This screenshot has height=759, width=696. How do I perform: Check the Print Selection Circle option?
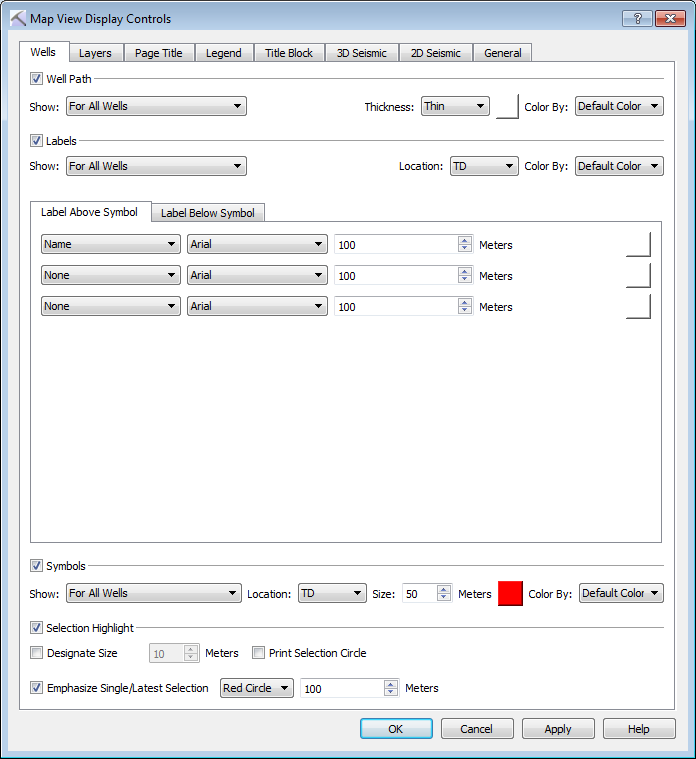pyautogui.click(x=259, y=653)
